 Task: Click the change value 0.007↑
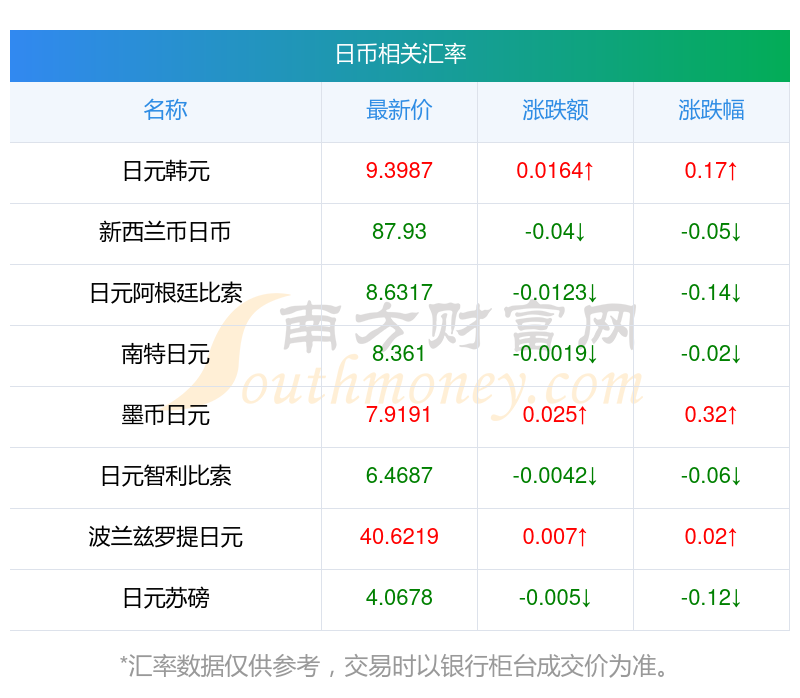tap(555, 536)
